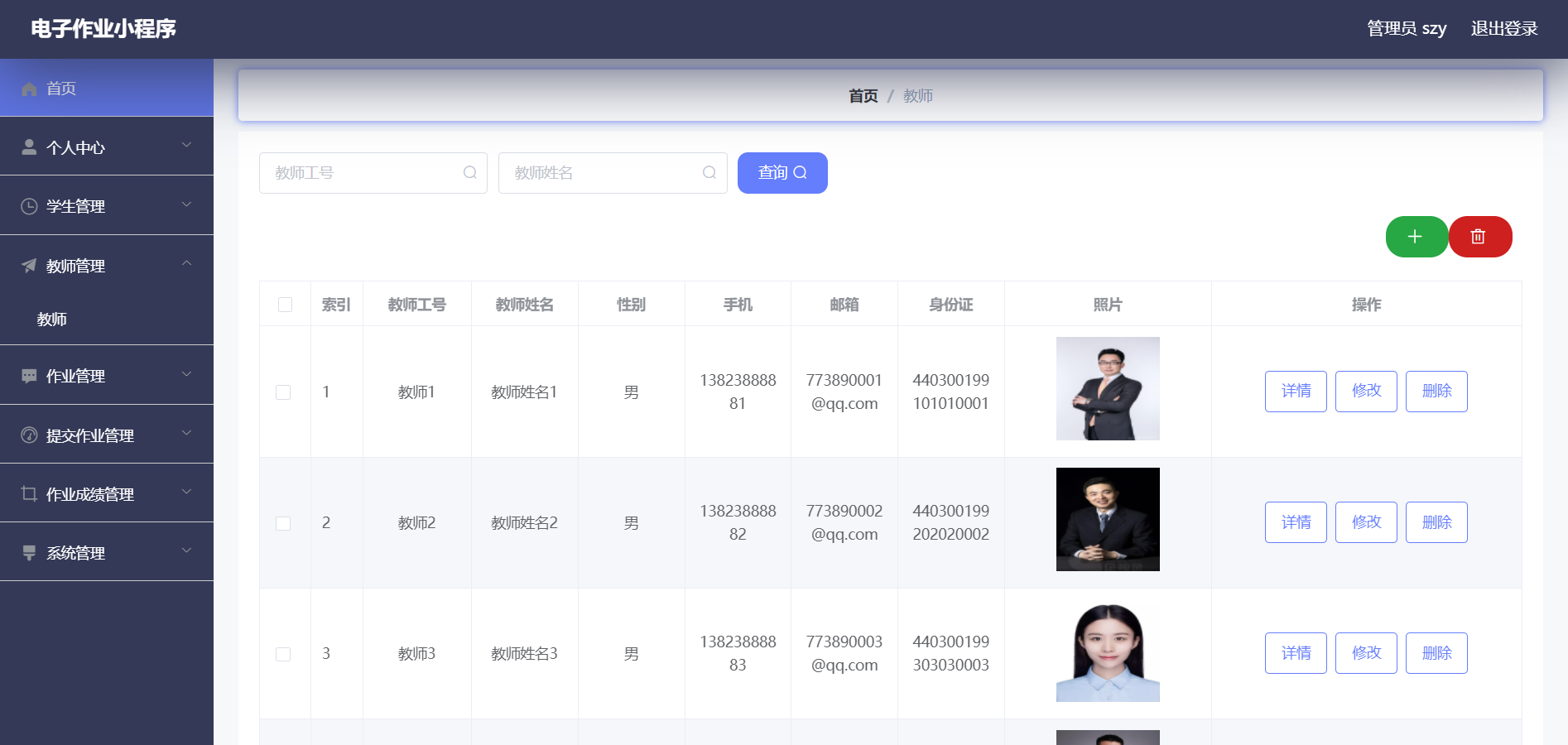Click the chat bubble icon beside 作业管理

pyautogui.click(x=29, y=376)
